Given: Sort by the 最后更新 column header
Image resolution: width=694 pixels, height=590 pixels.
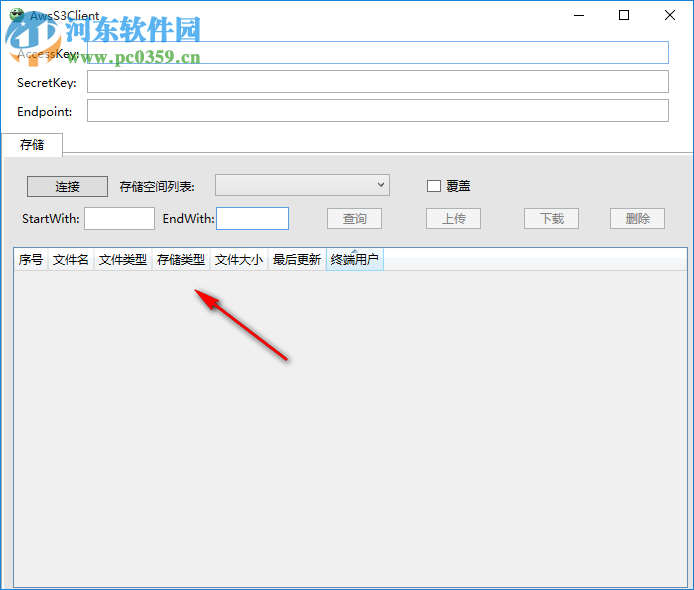Looking at the screenshot, I should pyautogui.click(x=297, y=259).
